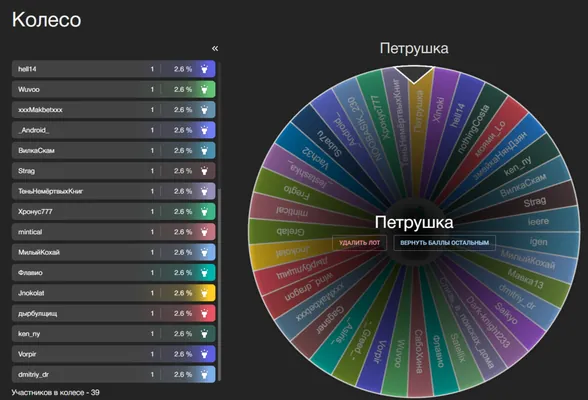Viewport: 588px width, 400px height.
Task: Select the МилыйКохай name in the list
Action: click(39, 252)
